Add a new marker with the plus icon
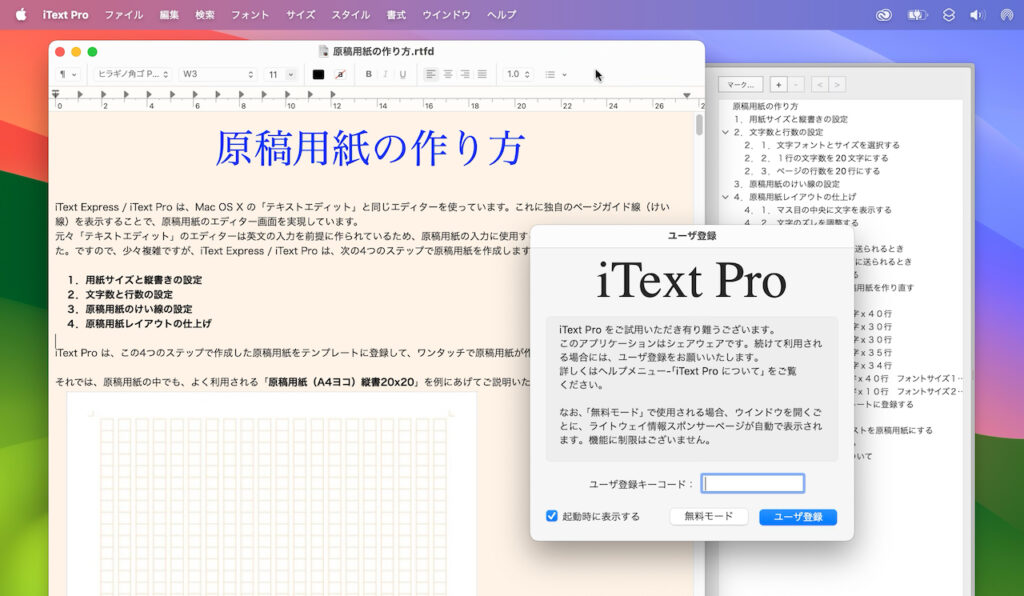1024x596 pixels. 778,85
